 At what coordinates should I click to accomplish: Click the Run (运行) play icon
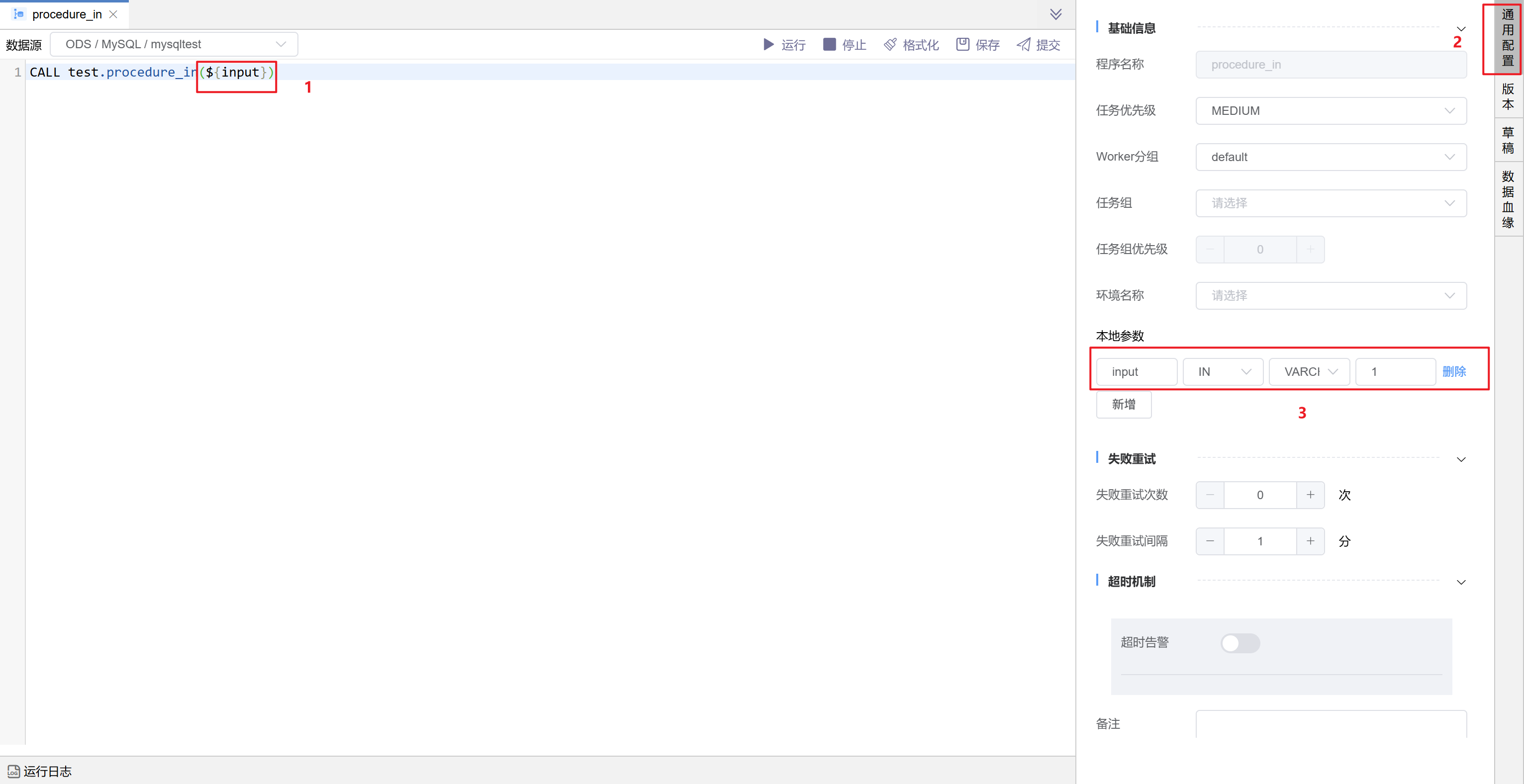coord(768,44)
